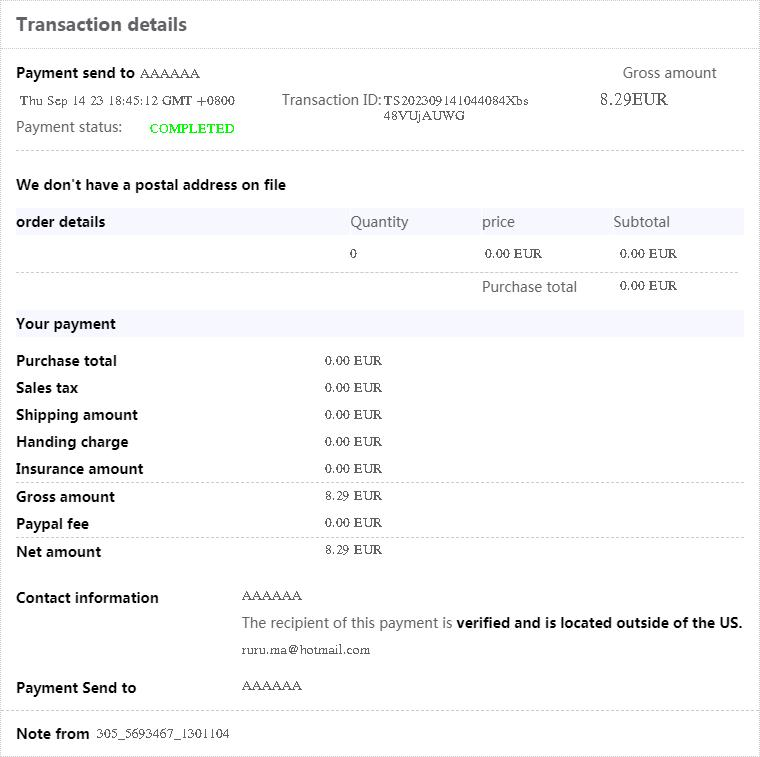This screenshot has height=757, width=760.
Task: Select the Sales tax label
Action: (x=47, y=388)
